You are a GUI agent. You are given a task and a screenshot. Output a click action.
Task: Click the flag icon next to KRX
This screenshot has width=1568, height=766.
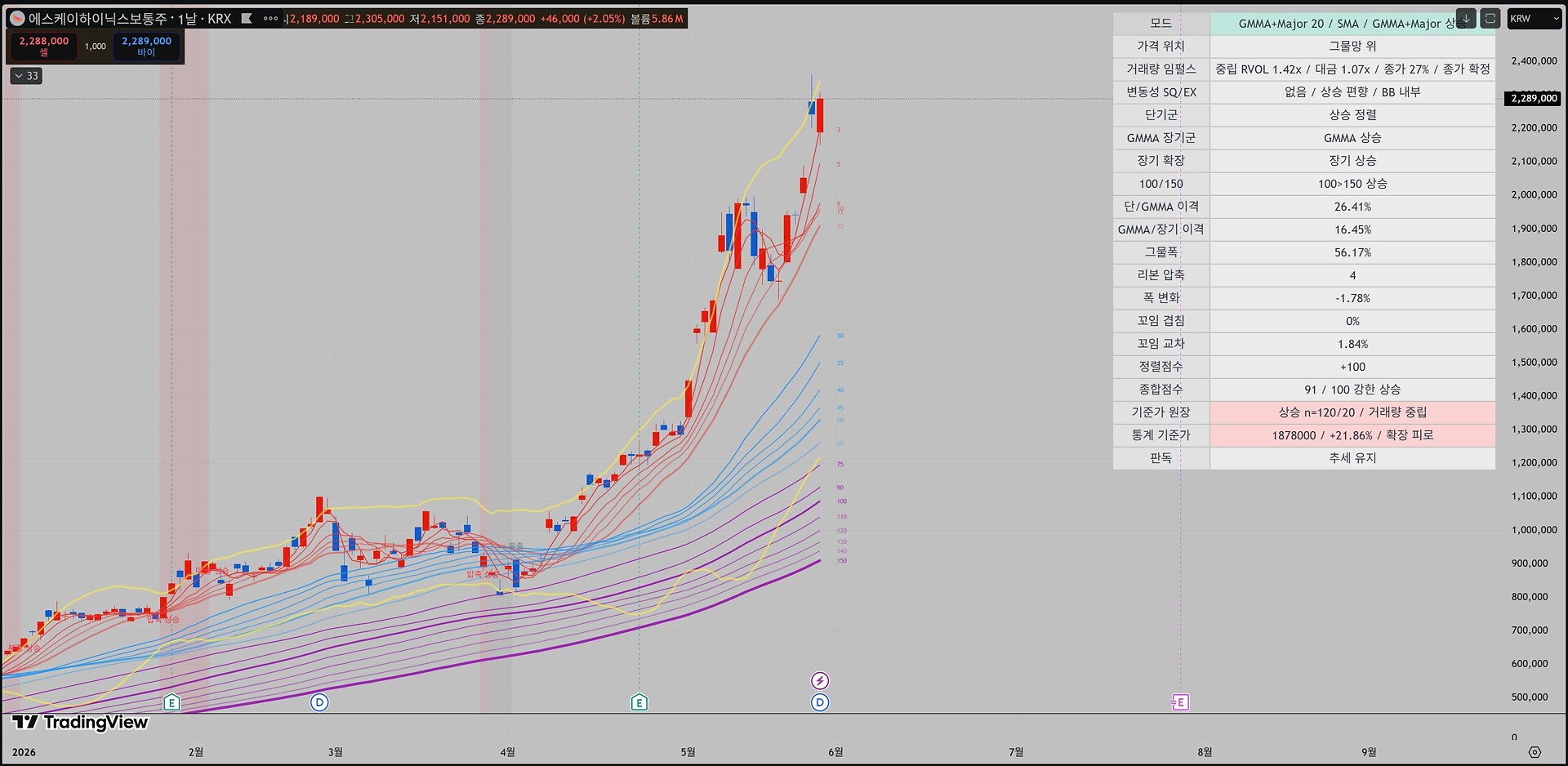[247, 18]
